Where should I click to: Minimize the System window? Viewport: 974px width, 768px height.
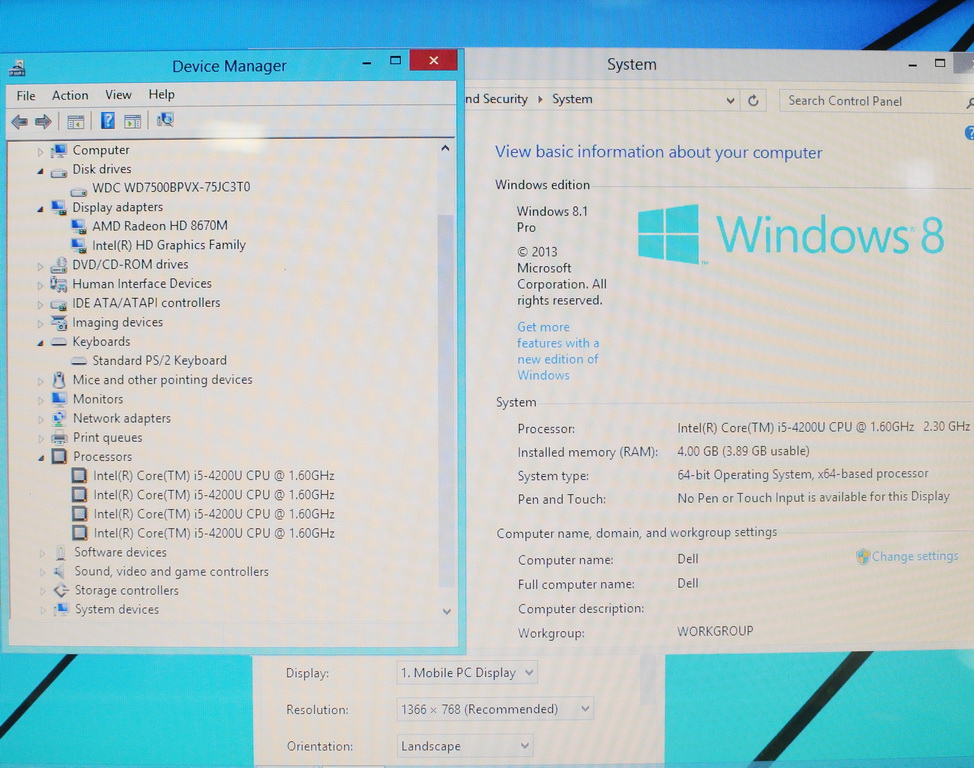(913, 65)
